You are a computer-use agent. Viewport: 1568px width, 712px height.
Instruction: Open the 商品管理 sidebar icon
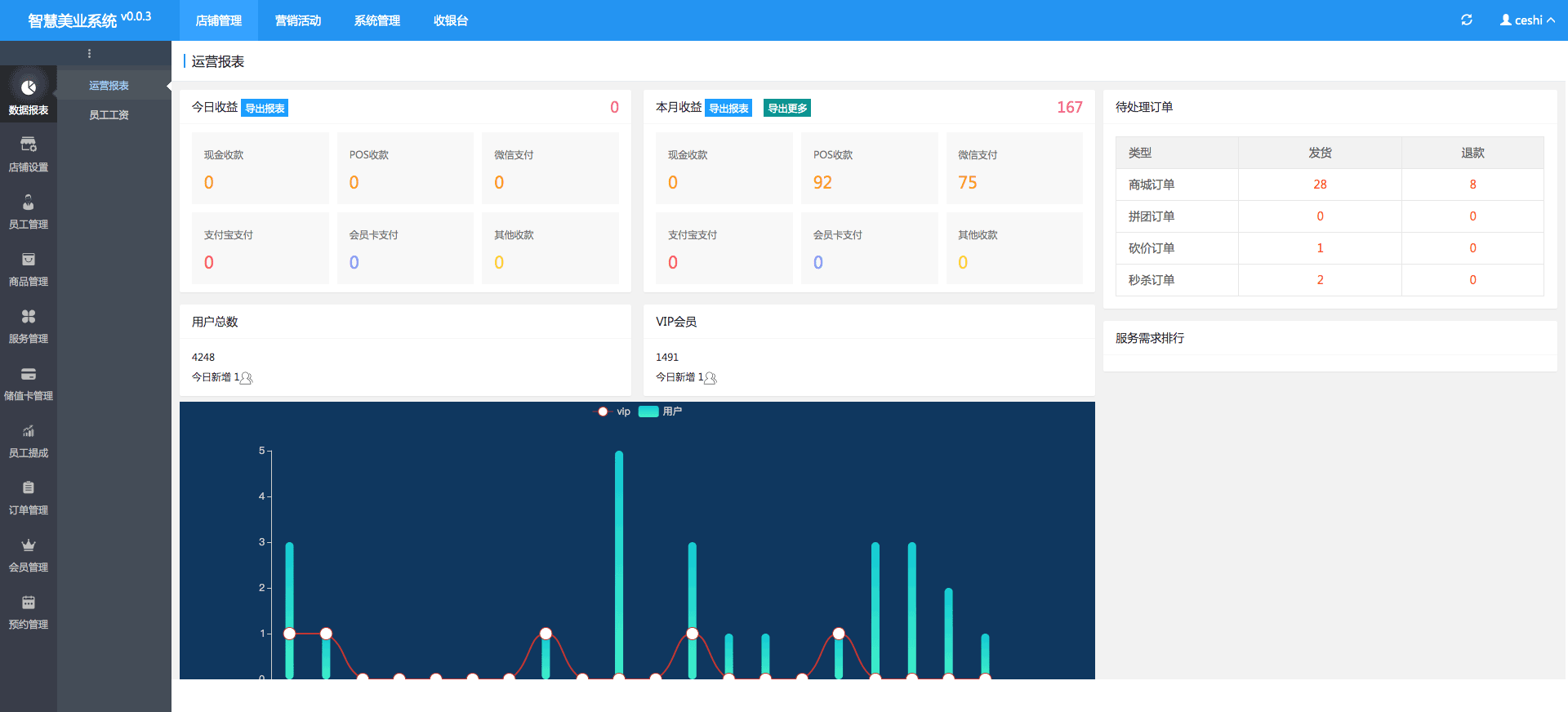pyautogui.click(x=29, y=260)
